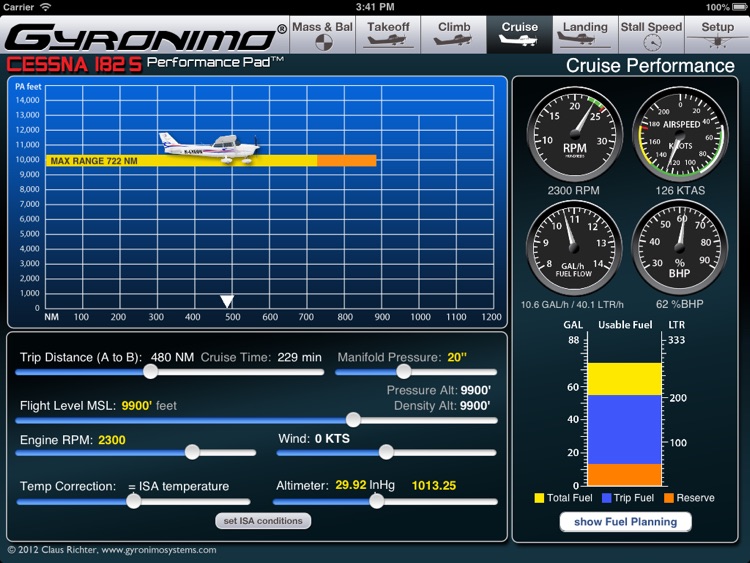Screen dimensions: 750x563
Task: Click the Engine RPM 2300 value
Action: tap(111, 440)
